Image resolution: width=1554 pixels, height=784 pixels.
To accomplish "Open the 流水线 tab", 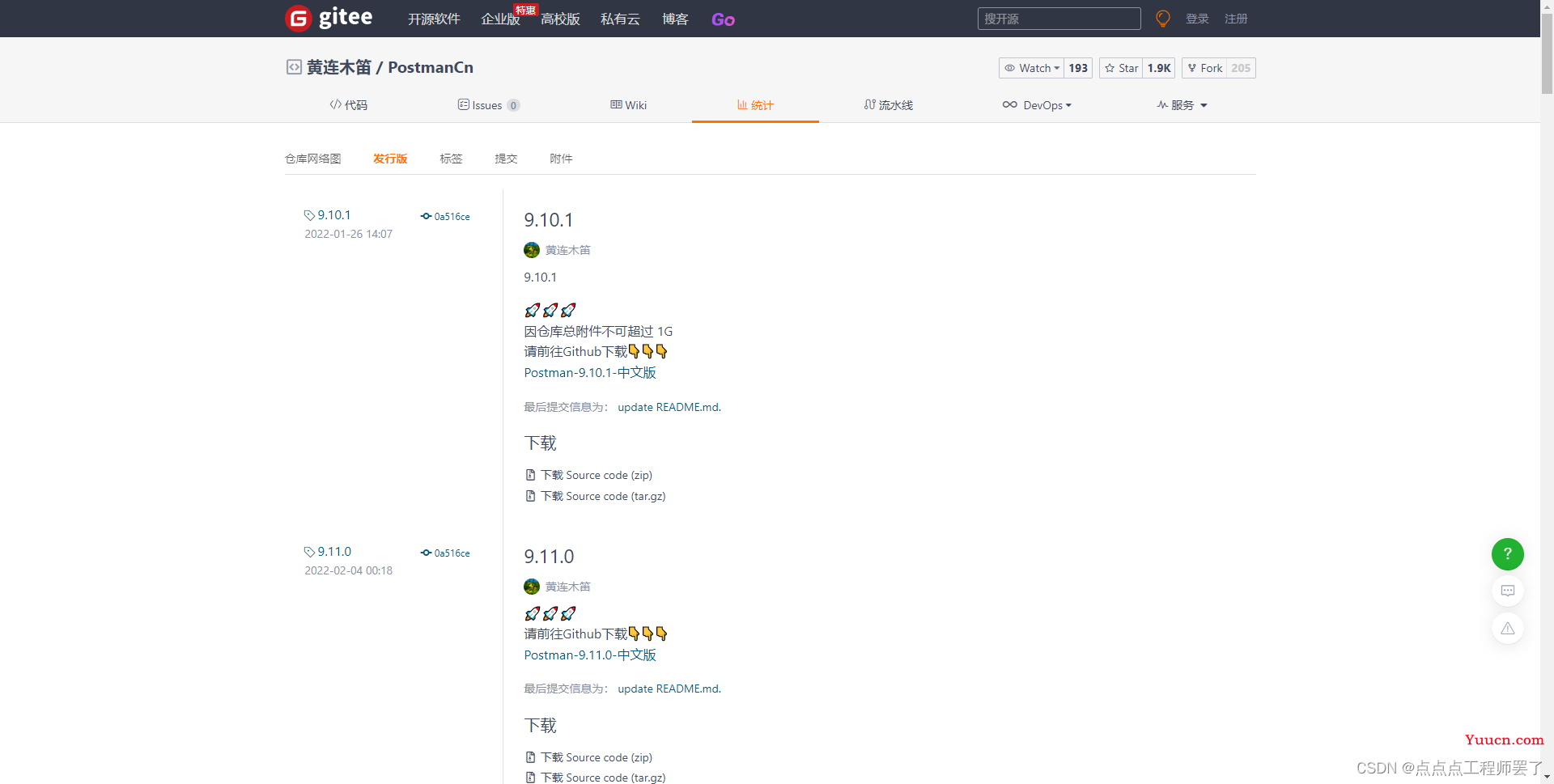I will pos(888,105).
